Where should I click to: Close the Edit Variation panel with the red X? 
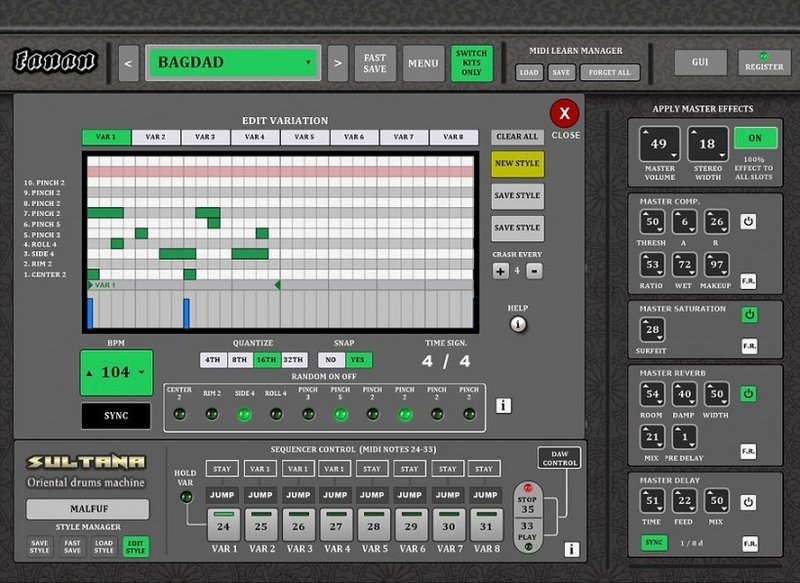pyautogui.click(x=564, y=113)
